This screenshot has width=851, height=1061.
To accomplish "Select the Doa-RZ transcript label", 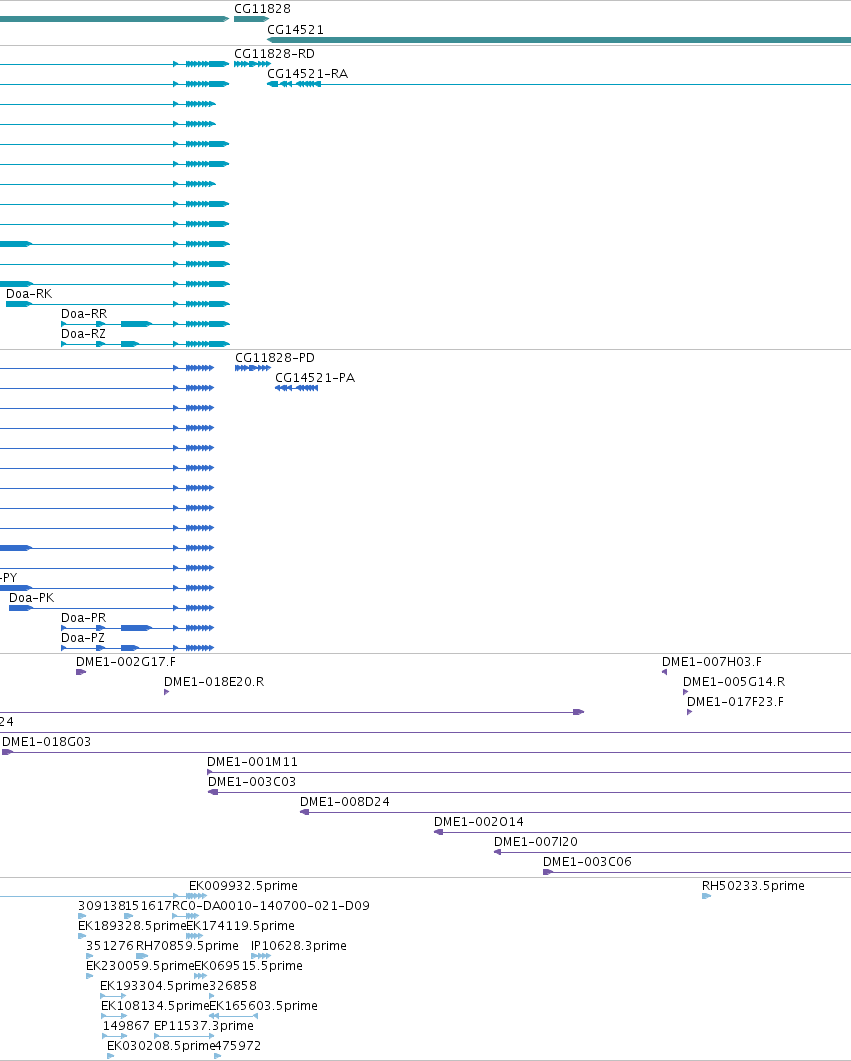I will coord(83,334).
